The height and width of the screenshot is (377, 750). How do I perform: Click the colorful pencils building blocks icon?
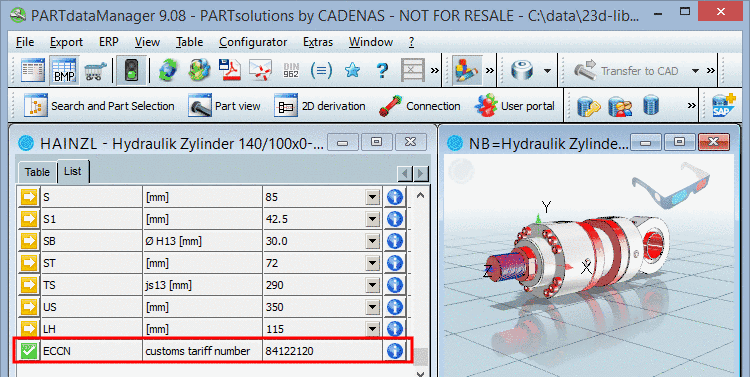(x=466, y=71)
